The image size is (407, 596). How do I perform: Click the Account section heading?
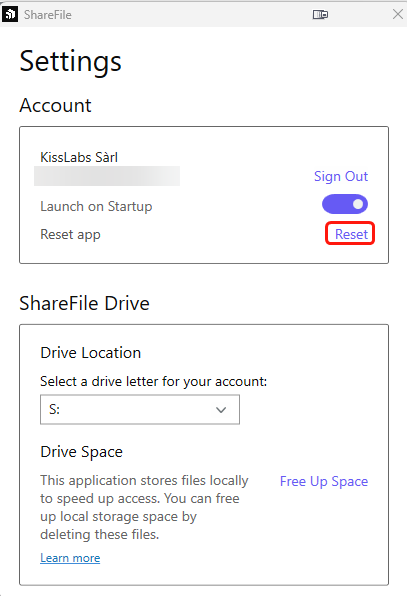point(55,105)
